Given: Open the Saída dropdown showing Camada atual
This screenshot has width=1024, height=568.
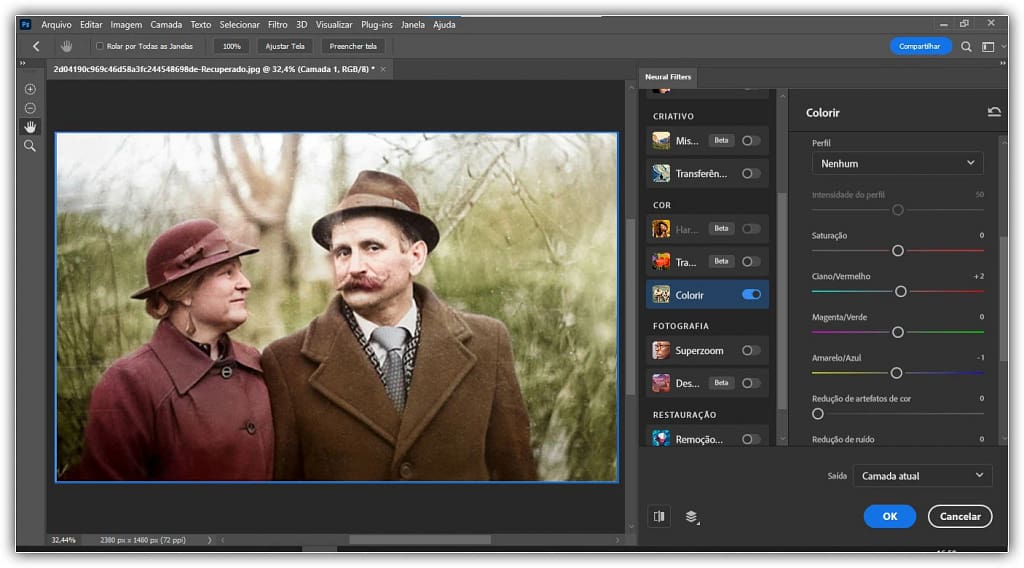Looking at the screenshot, I should point(922,476).
